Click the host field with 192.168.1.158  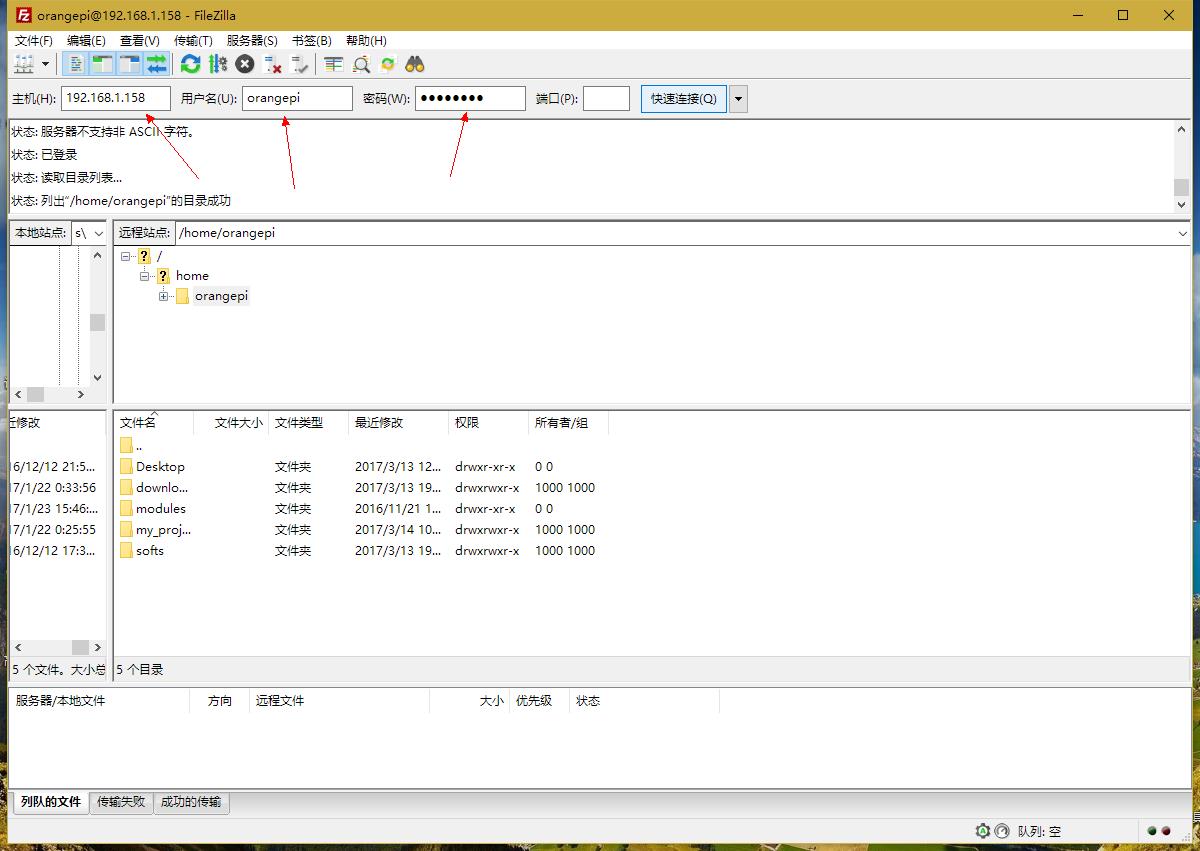[116, 98]
